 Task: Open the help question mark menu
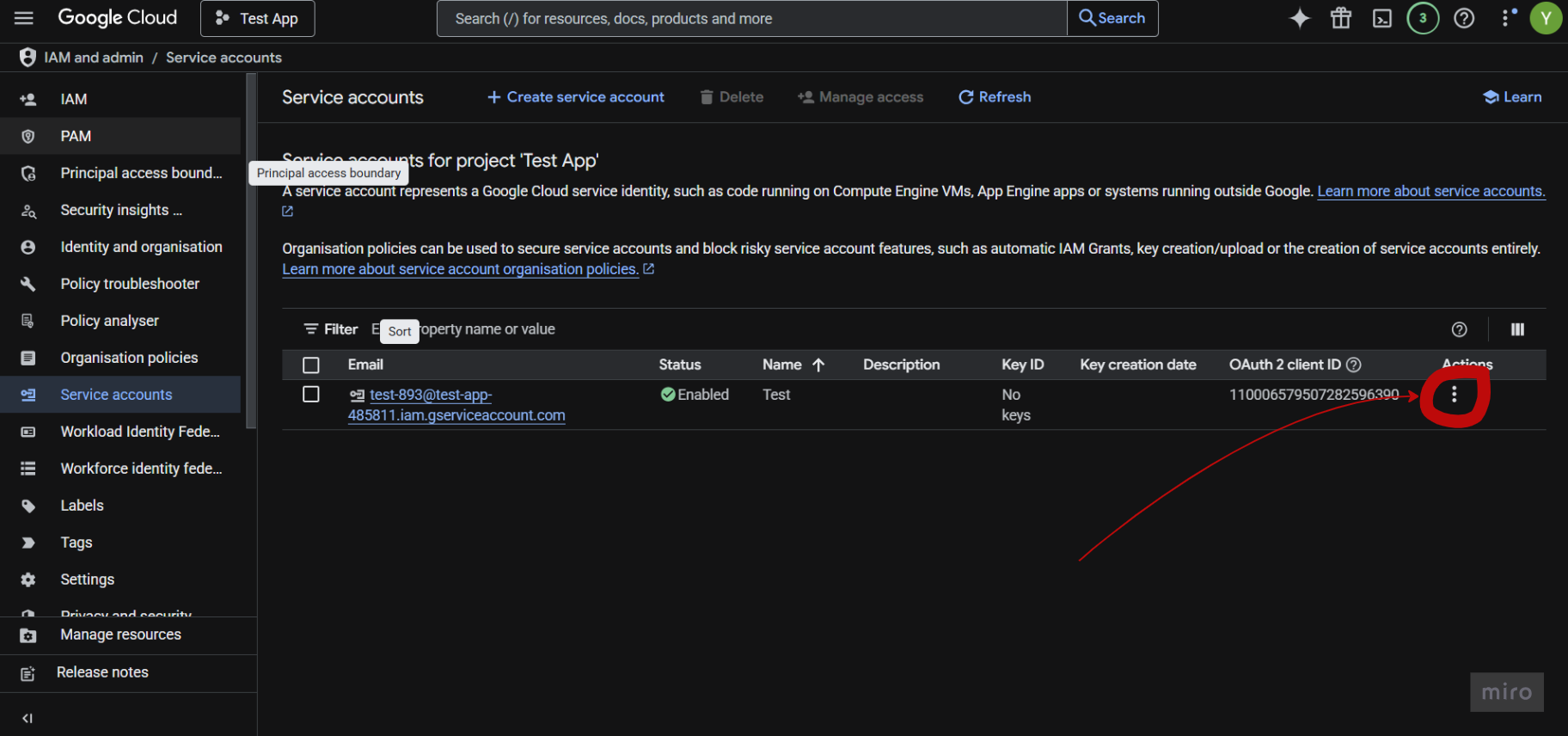1464,18
